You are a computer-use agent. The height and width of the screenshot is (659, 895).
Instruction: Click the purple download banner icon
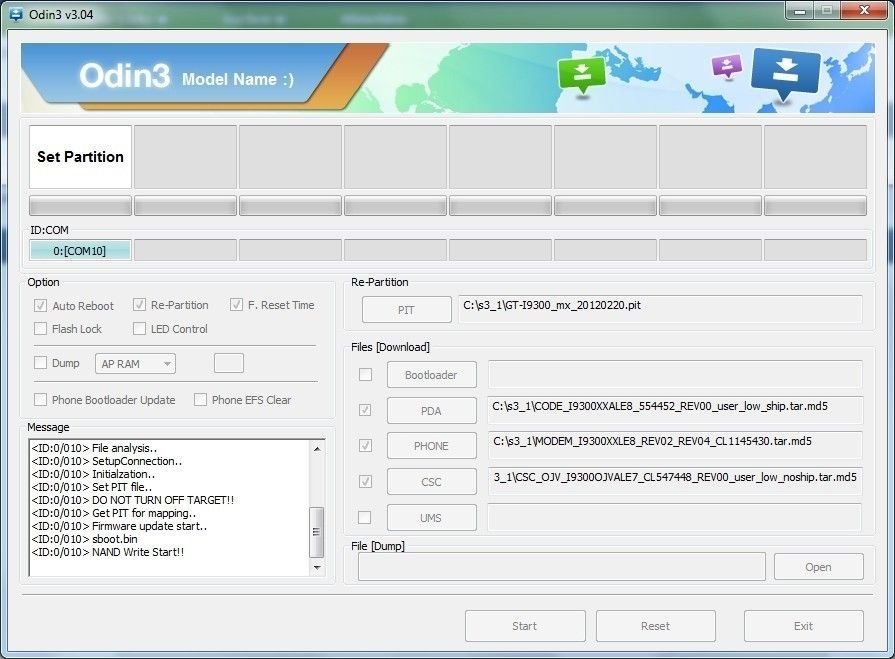[x=727, y=66]
